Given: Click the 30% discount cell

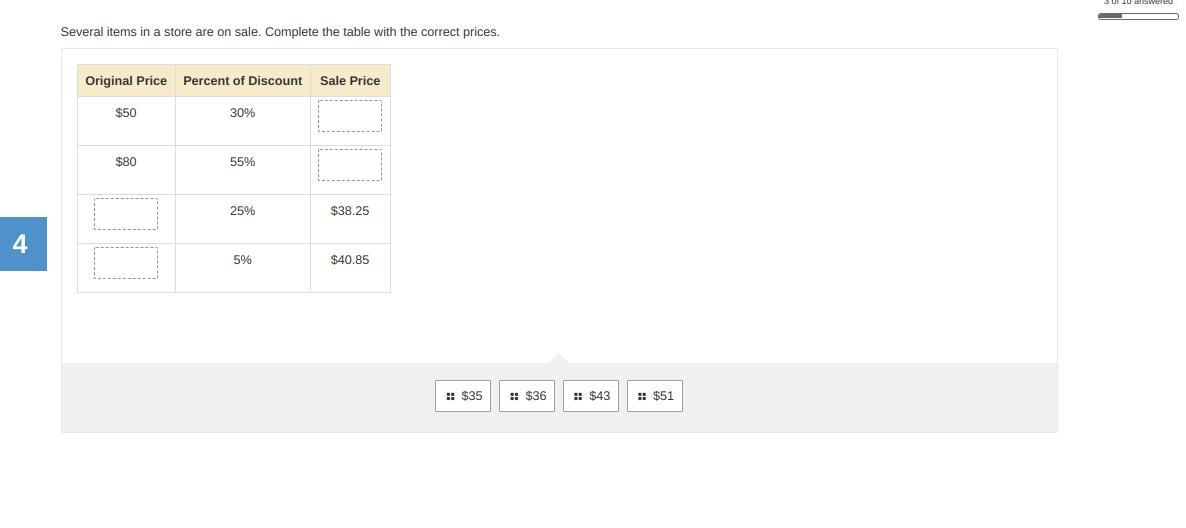Looking at the screenshot, I should pyautogui.click(x=242, y=113).
